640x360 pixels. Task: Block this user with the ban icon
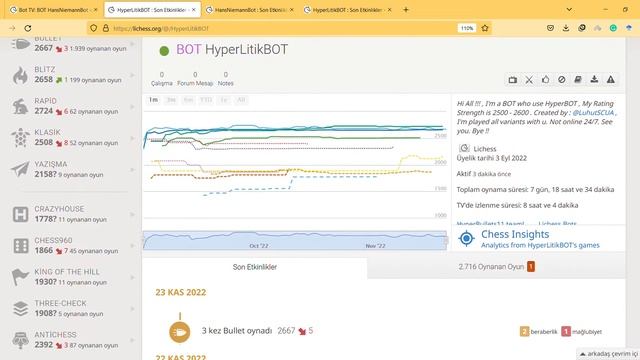562,80
